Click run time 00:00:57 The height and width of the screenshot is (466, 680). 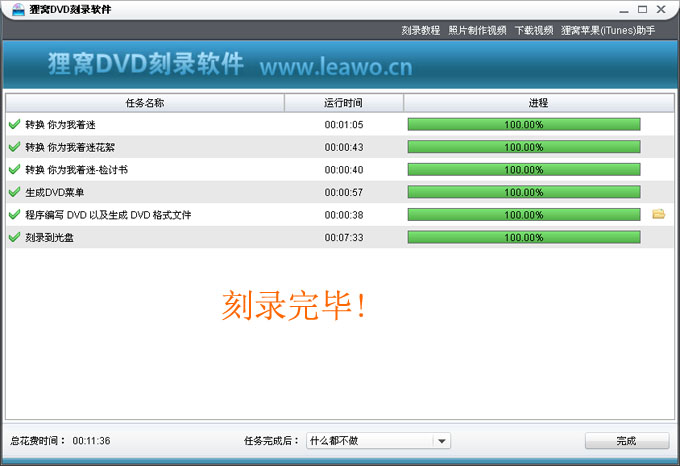(344, 192)
